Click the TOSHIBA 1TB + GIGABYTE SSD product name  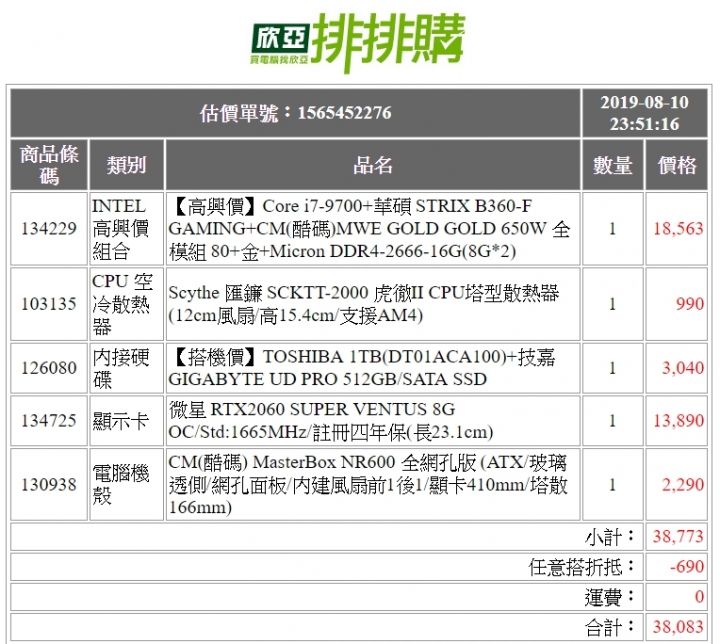pyautogui.click(x=362, y=368)
